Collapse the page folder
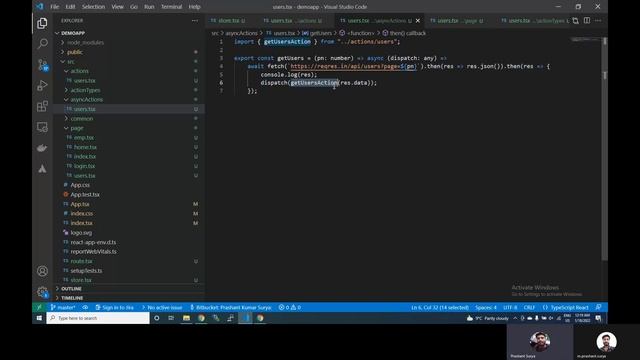 (130, 128)
